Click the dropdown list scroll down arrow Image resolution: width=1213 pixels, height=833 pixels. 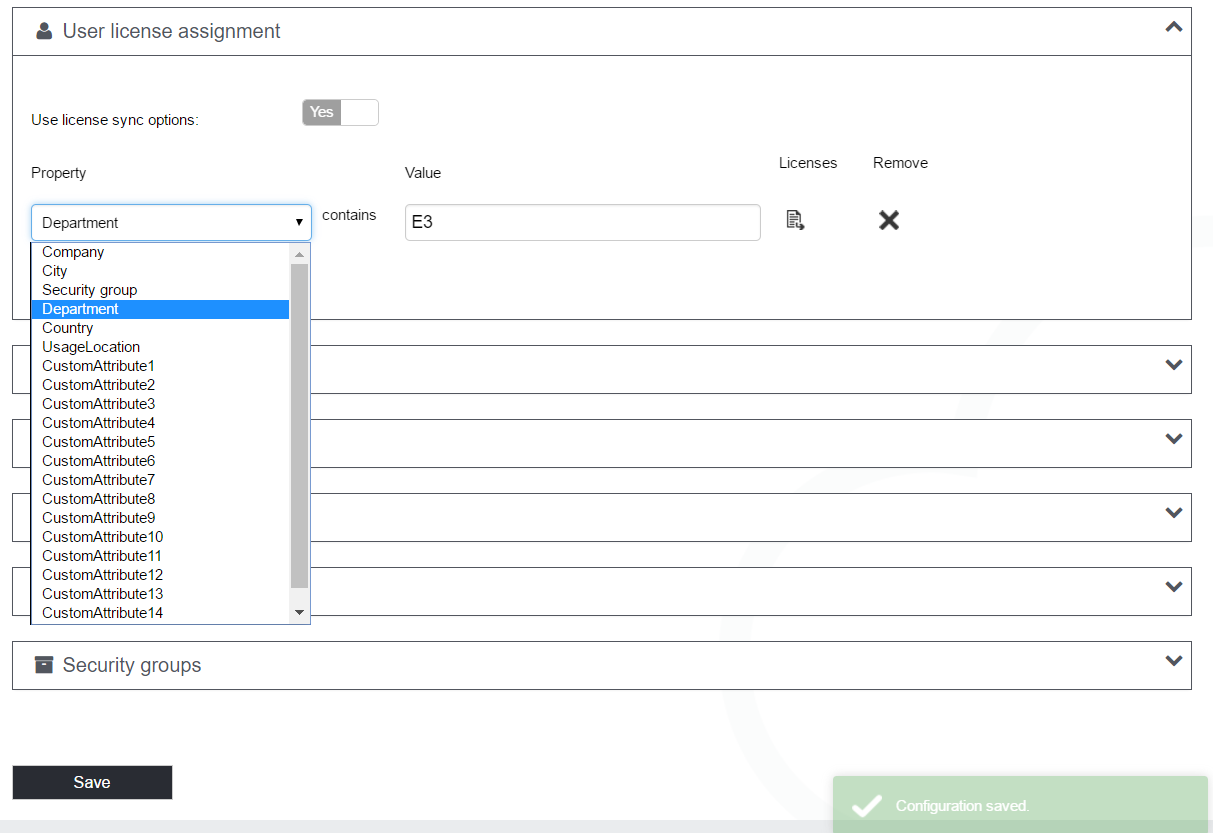pyautogui.click(x=299, y=612)
